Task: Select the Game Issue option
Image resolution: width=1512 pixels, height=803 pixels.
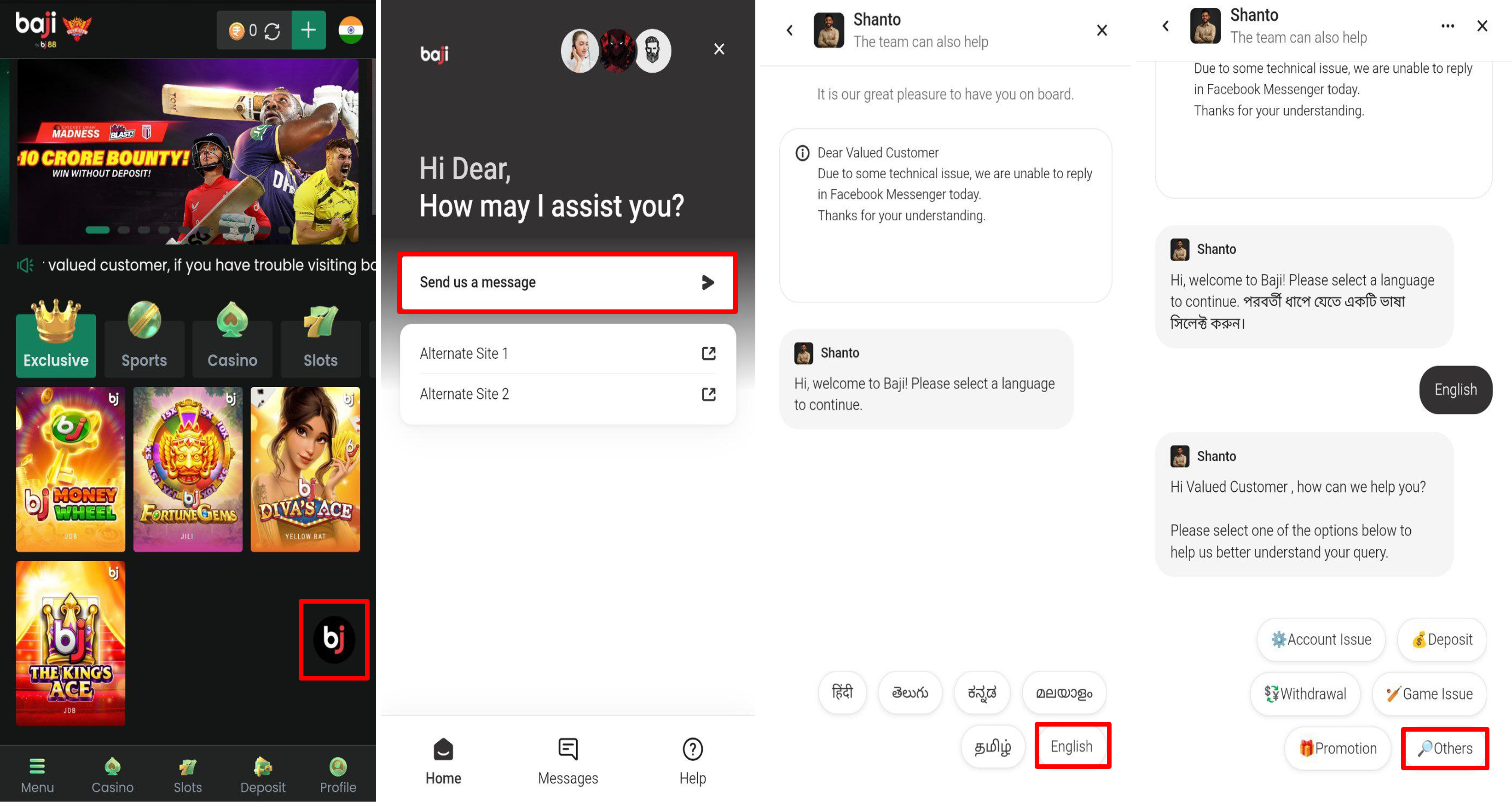Action: (x=1430, y=694)
